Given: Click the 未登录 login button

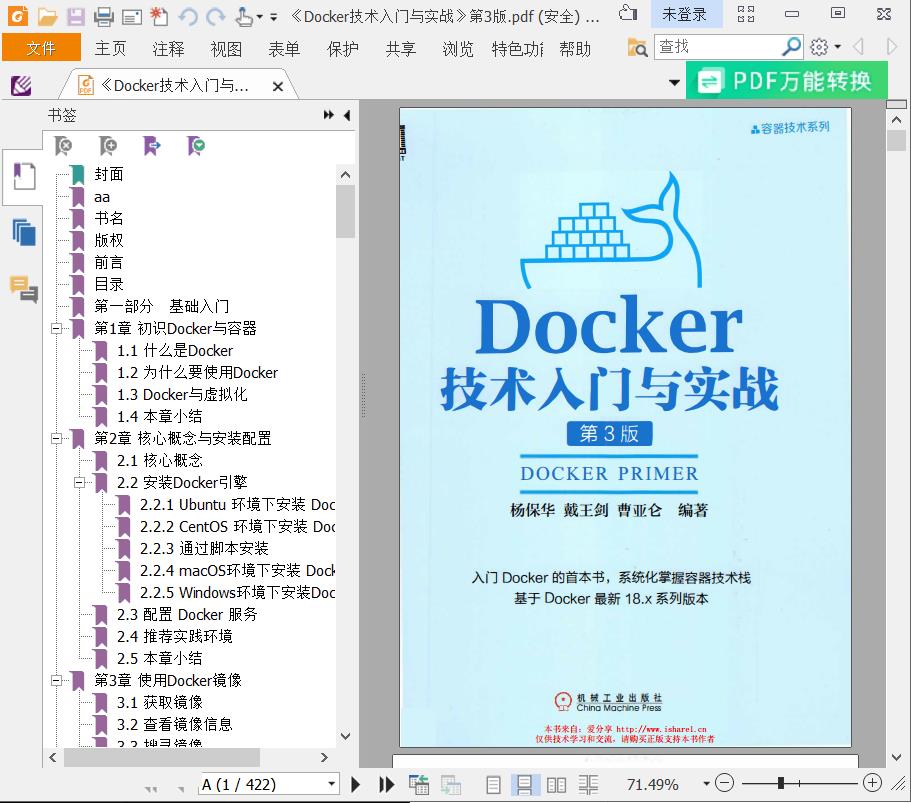Looking at the screenshot, I should point(684,15).
